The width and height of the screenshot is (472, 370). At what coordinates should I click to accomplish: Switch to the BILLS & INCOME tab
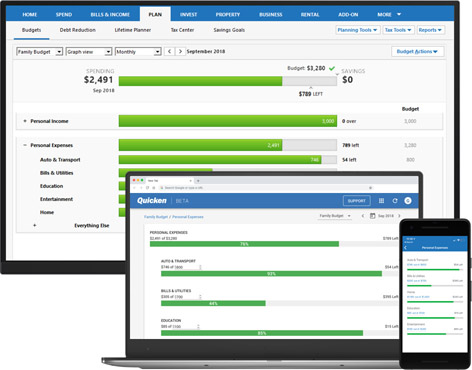click(110, 15)
